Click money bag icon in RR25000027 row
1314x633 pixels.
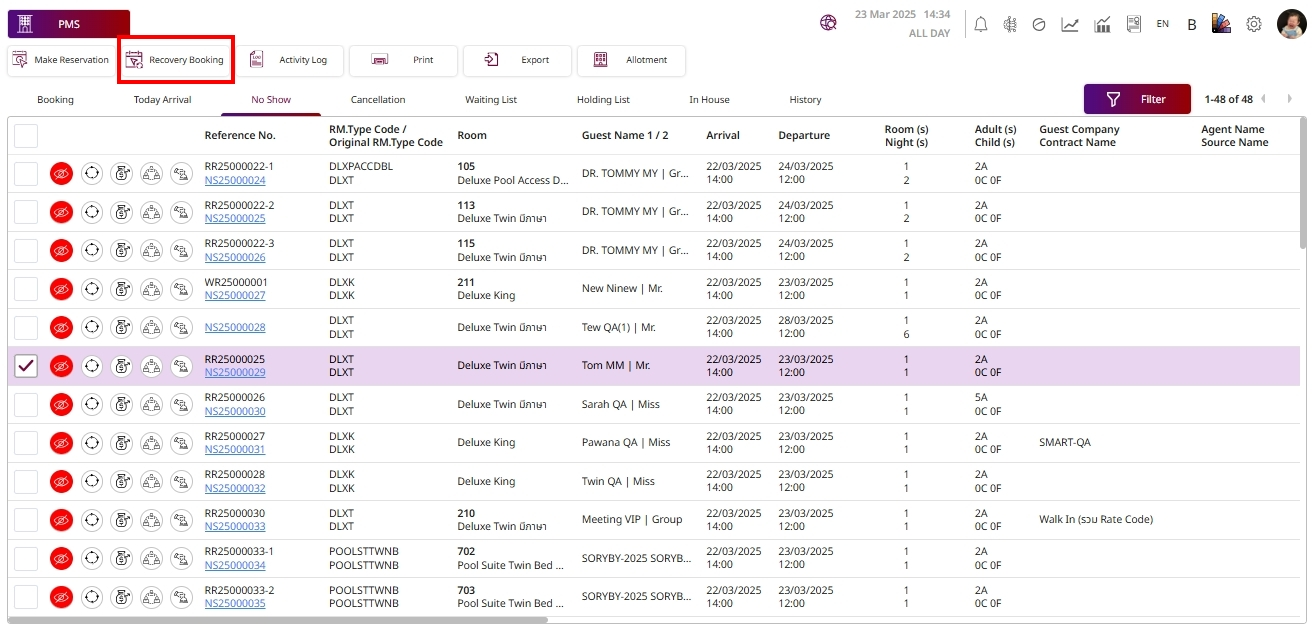pos(121,443)
